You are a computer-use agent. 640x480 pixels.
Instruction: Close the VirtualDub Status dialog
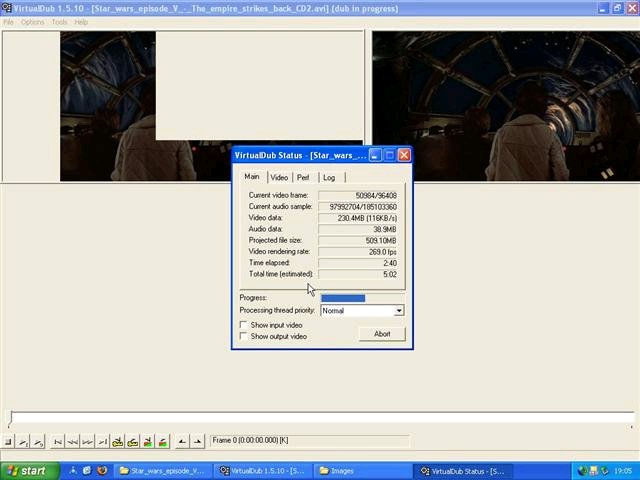pyautogui.click(x=404, y=155)
